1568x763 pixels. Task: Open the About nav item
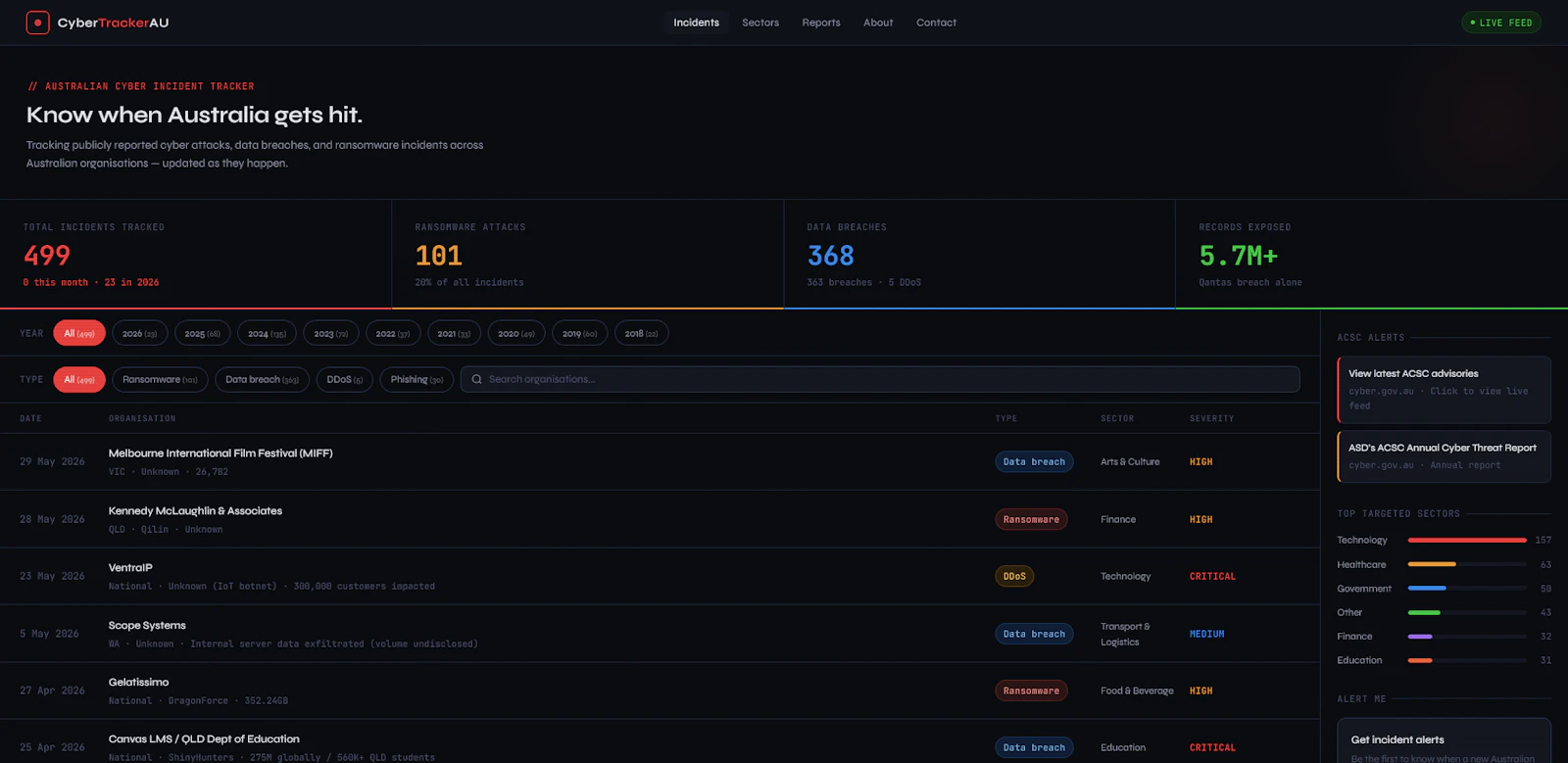[x=878, y=23]
